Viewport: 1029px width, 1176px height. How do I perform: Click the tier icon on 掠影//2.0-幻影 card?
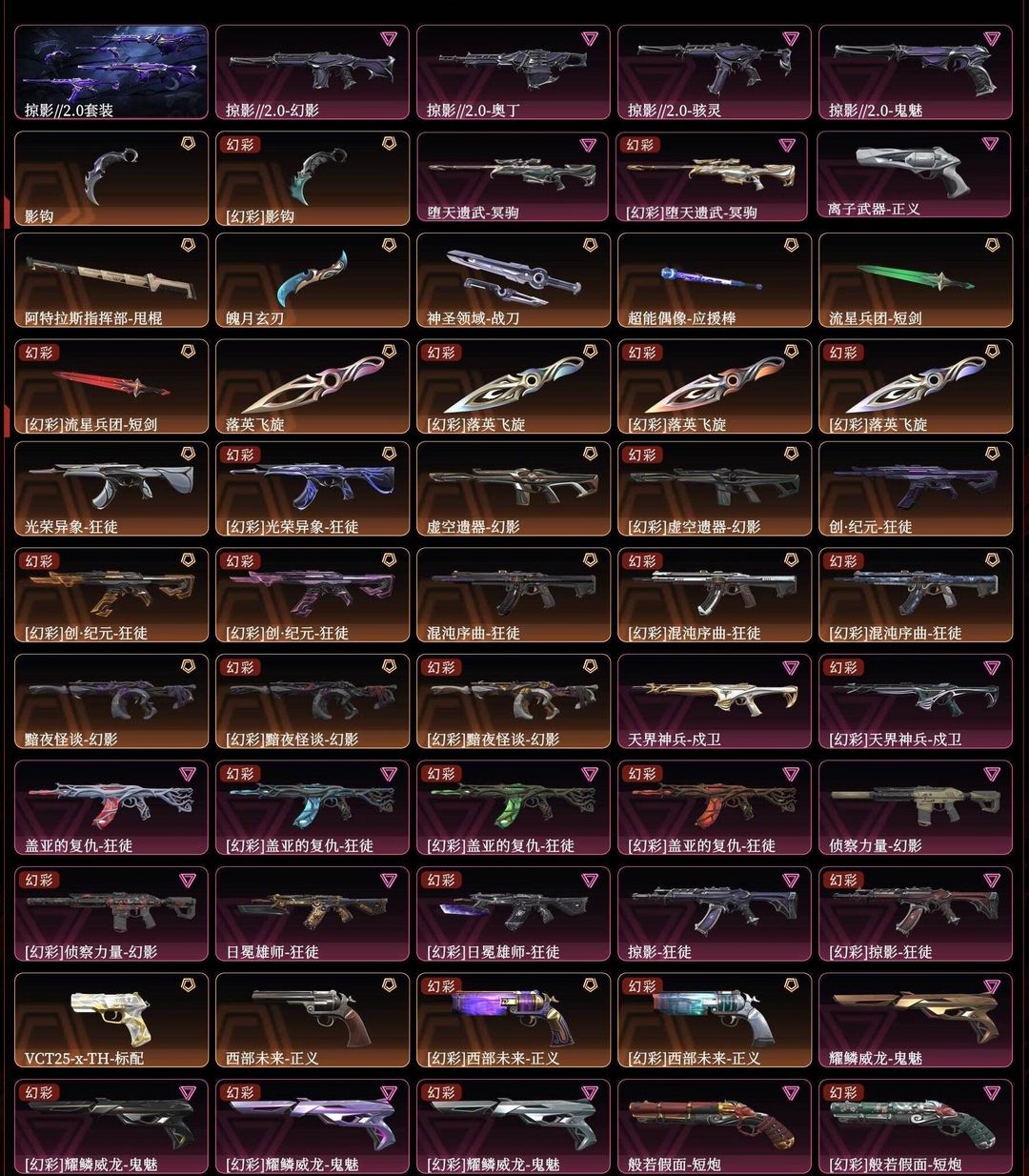[x=388, y=40]
